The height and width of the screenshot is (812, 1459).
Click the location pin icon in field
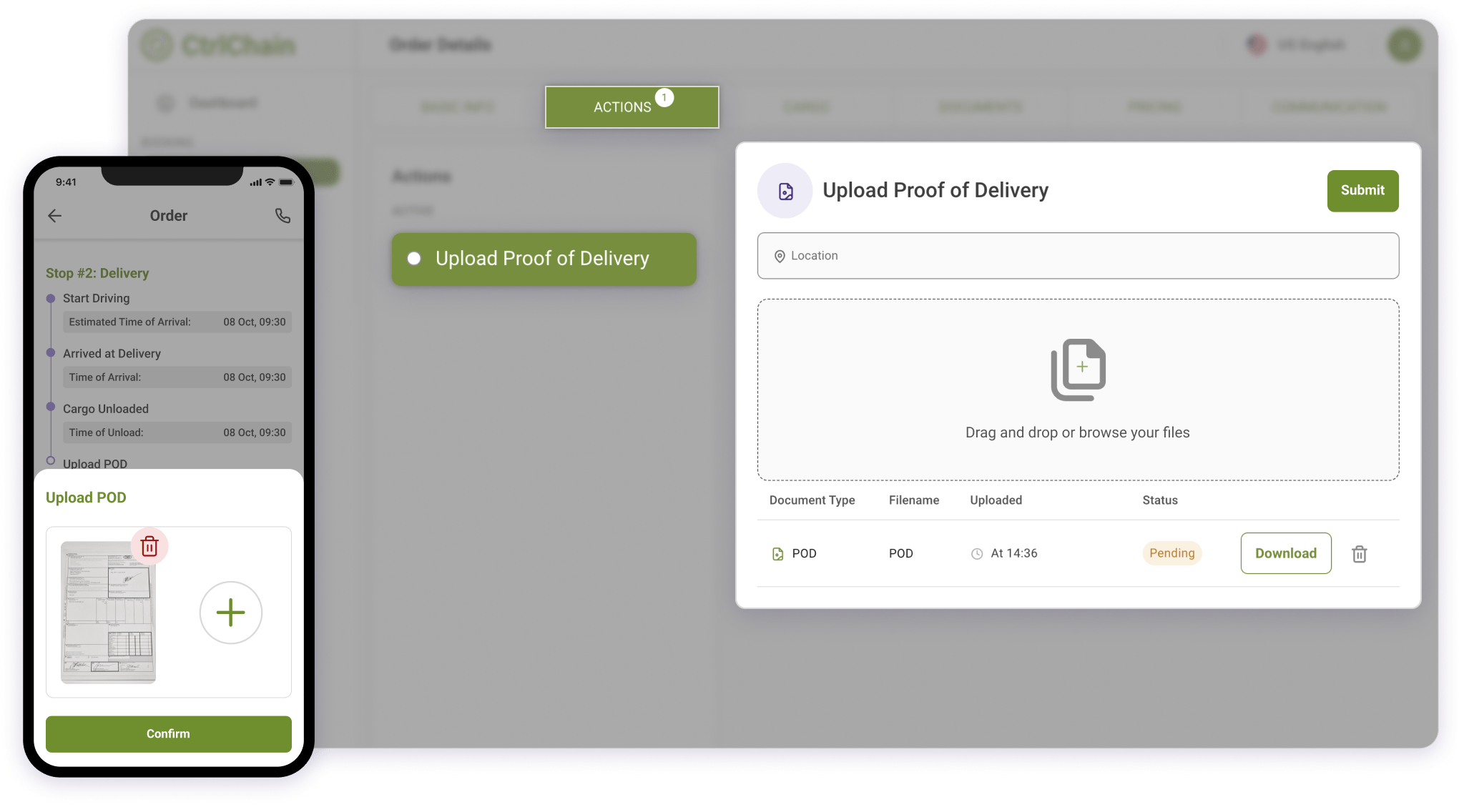pyautogui.click(x=780, y=256)
